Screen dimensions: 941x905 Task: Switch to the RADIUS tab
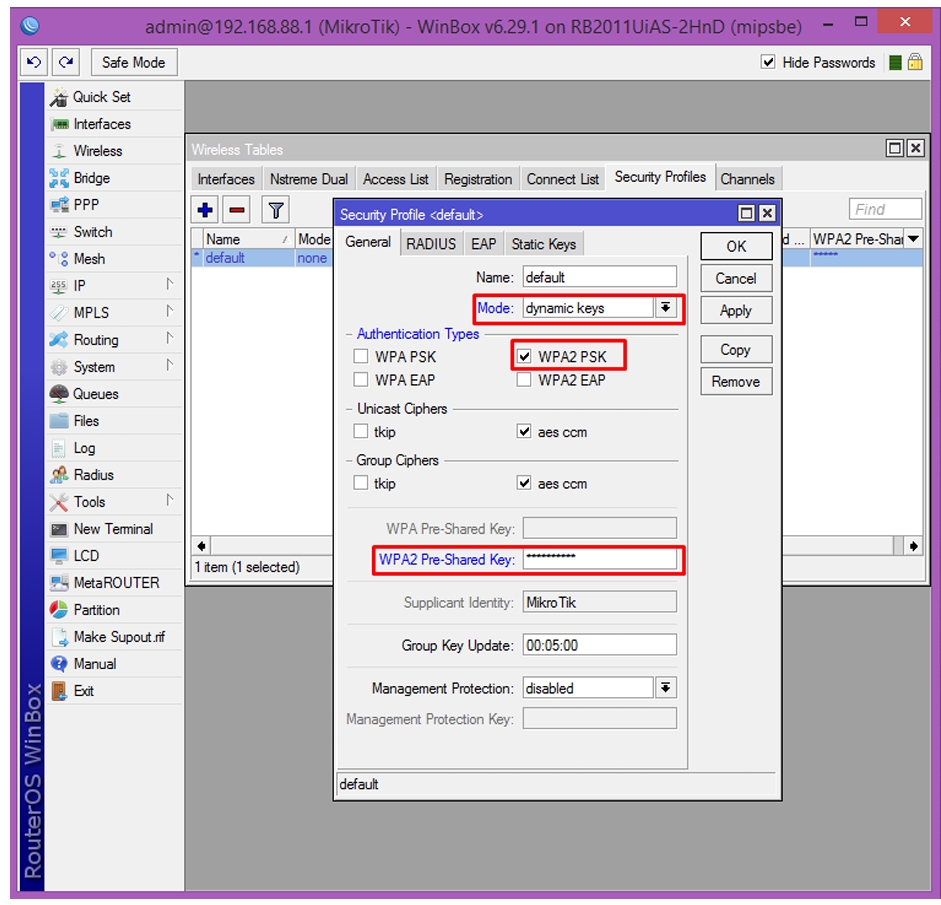coord(431,244)
